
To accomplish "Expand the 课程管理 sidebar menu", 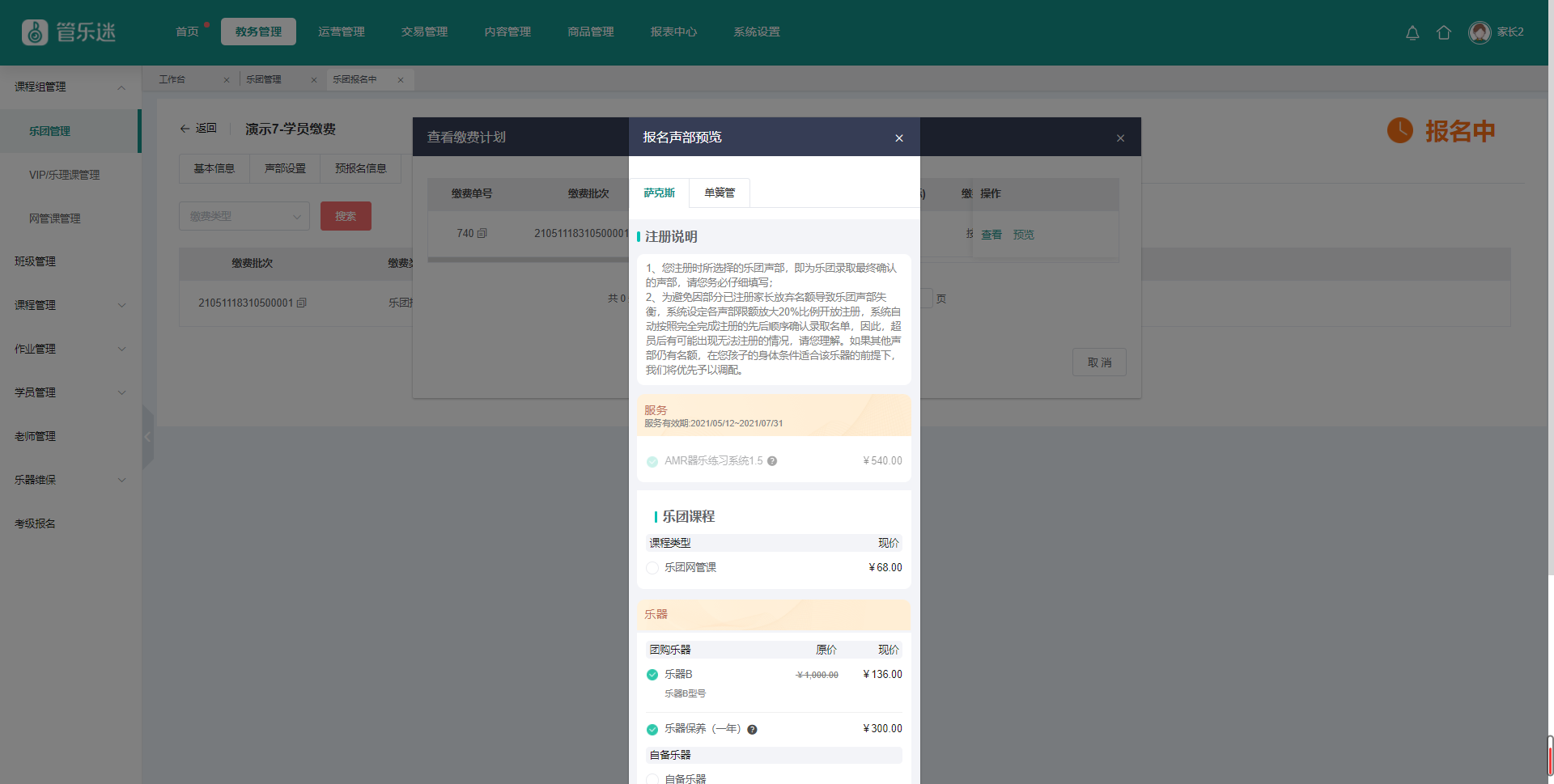I will [121, 305].
